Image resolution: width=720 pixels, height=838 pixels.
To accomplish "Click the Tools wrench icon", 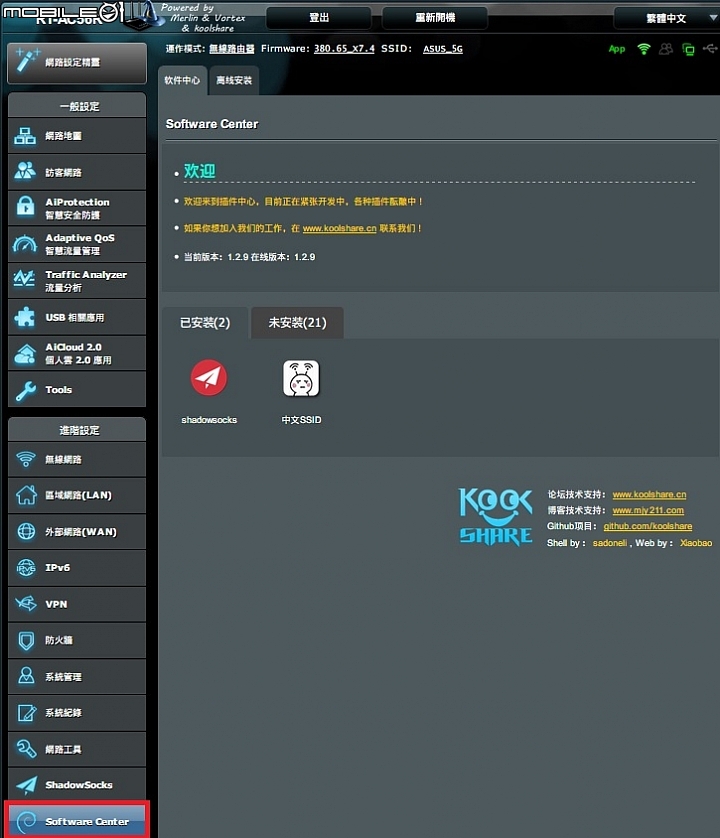I will (x=26, y=390).
